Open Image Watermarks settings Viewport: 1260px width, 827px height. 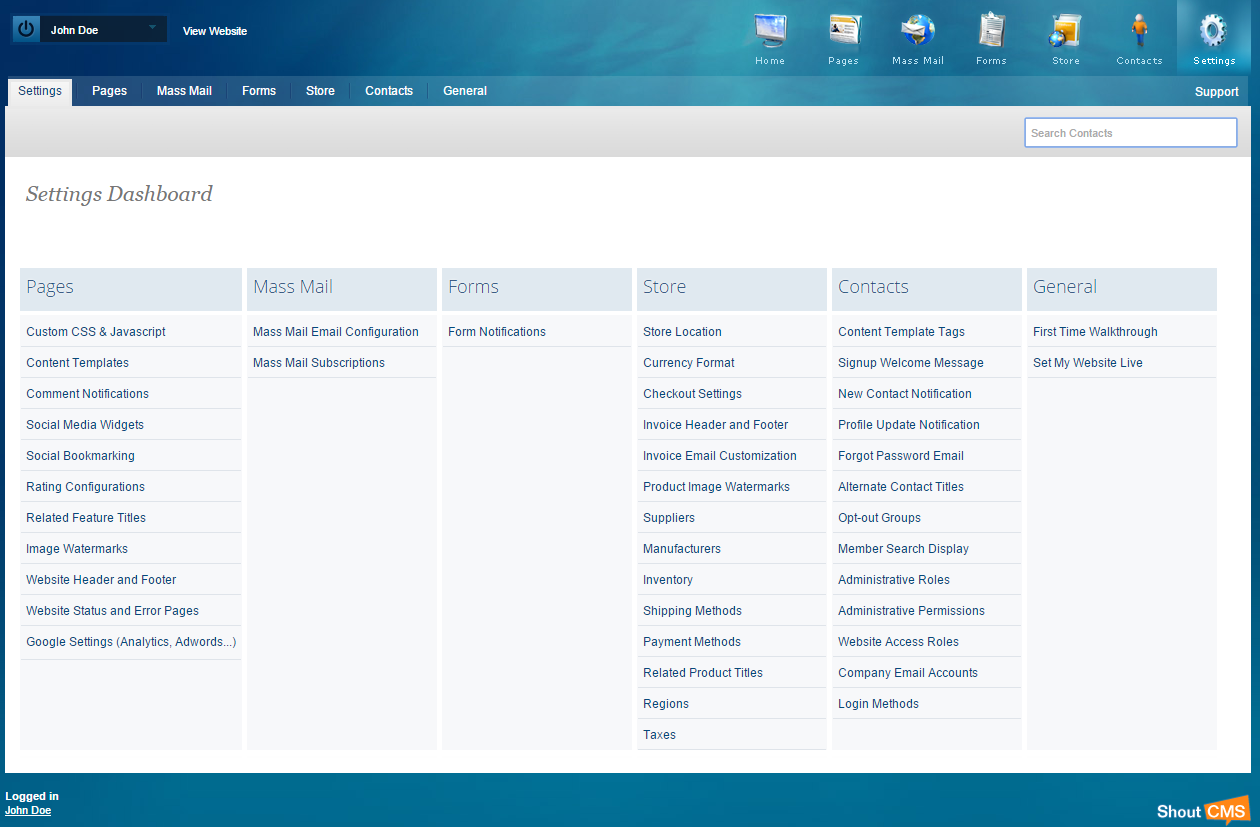click(x=77, y=549)
